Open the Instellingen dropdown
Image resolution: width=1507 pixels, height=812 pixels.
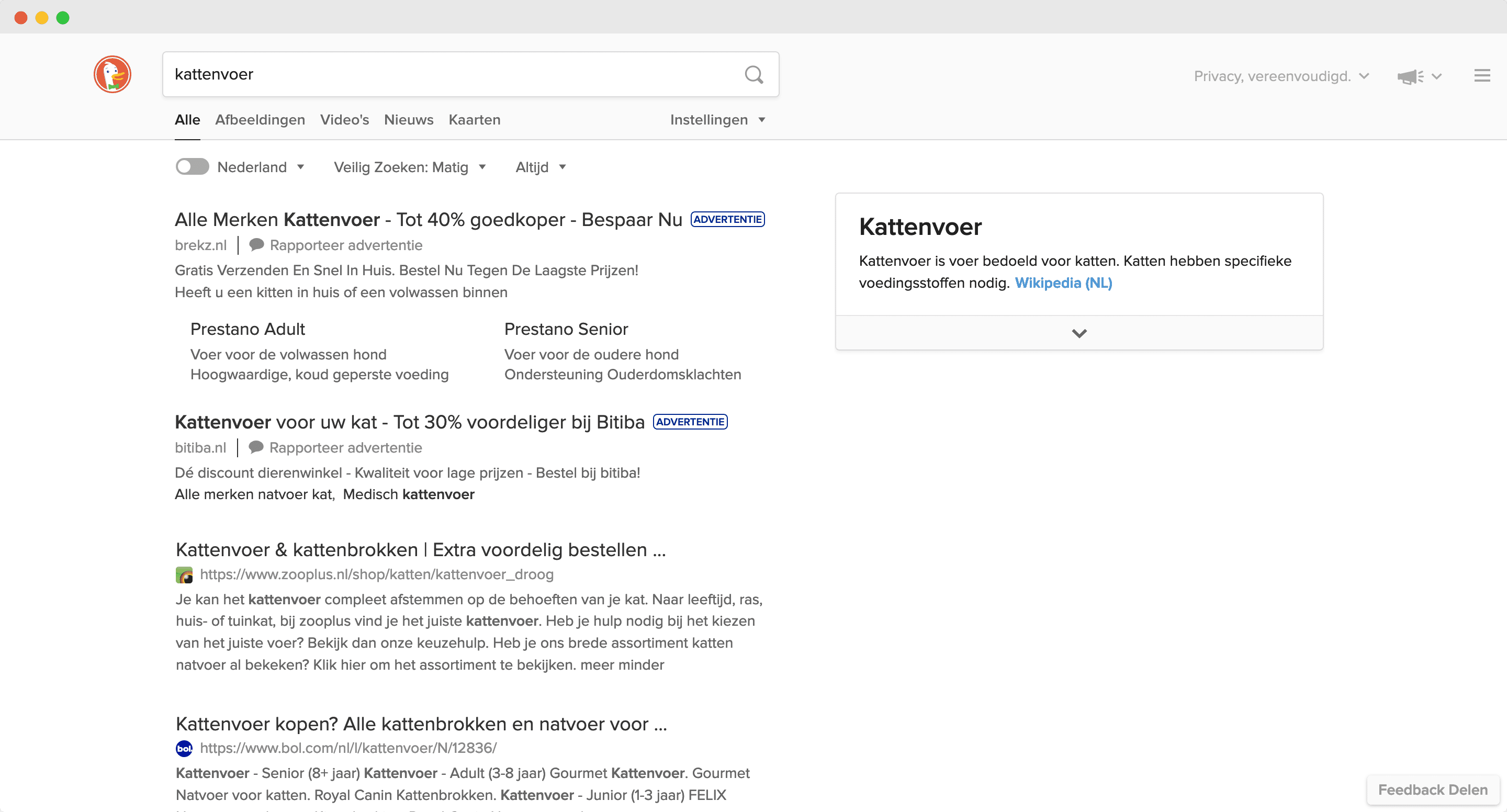(718, 120)
